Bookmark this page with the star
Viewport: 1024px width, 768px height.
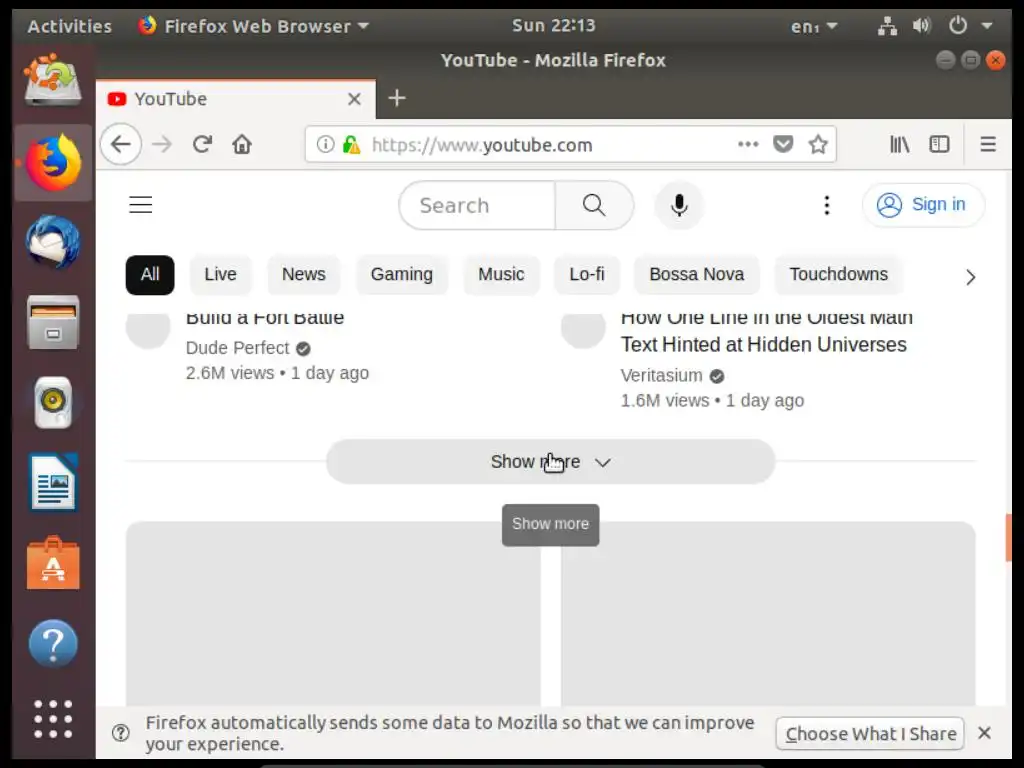pyautogui.click(x=818, y=144)
